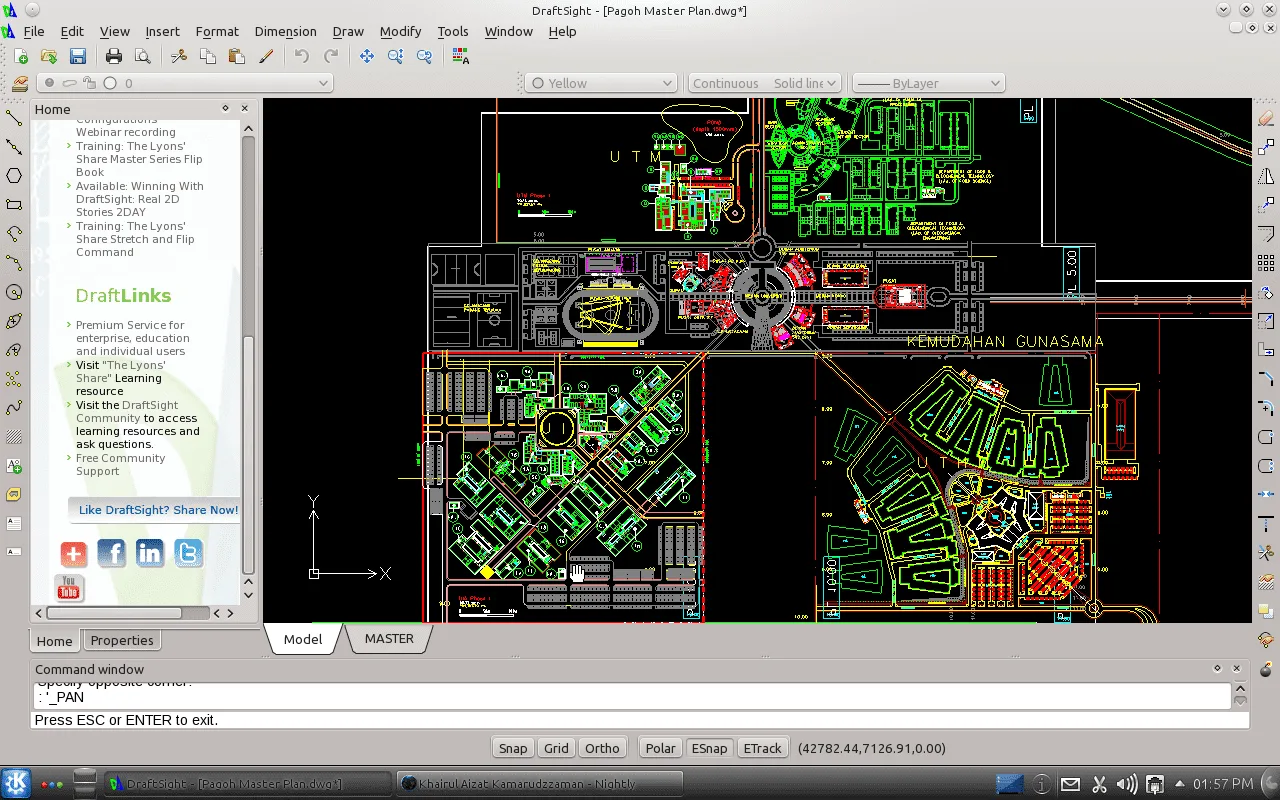Open the KDE application launcher menu
Viewport: 1280px width, 800px height.
(15, 783)
